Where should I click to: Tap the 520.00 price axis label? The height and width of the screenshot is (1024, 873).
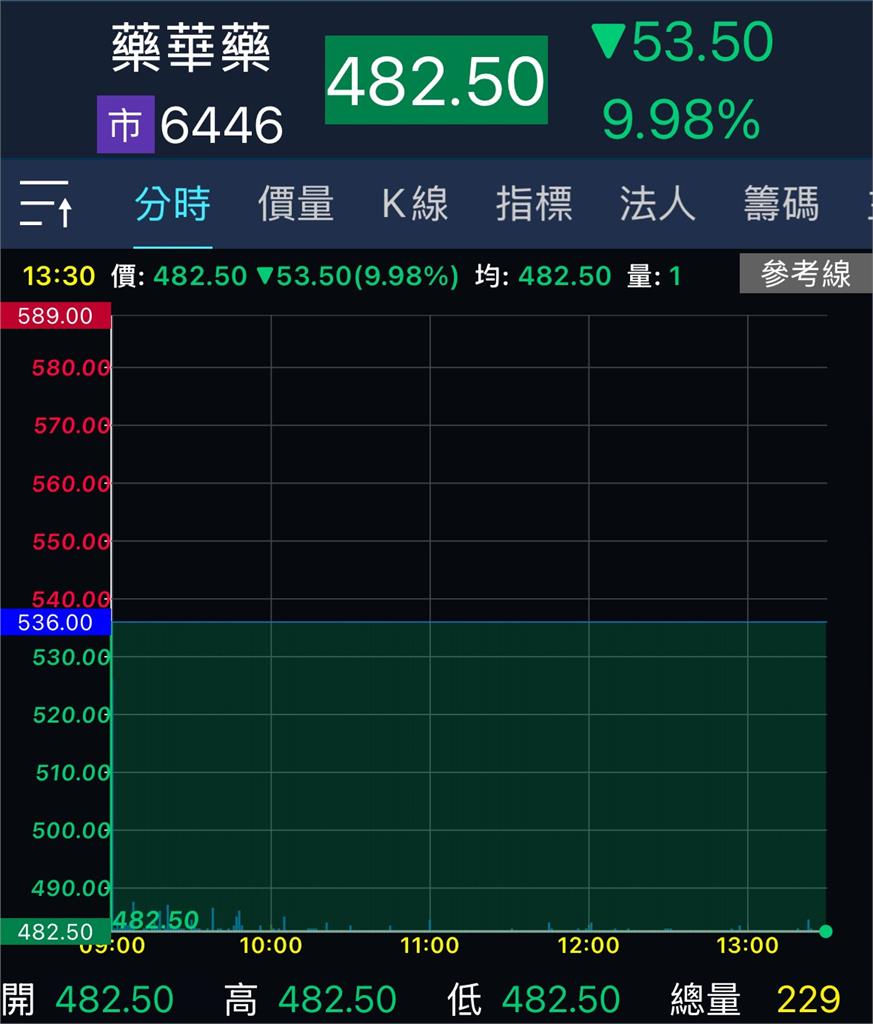(x=71, y=715)
